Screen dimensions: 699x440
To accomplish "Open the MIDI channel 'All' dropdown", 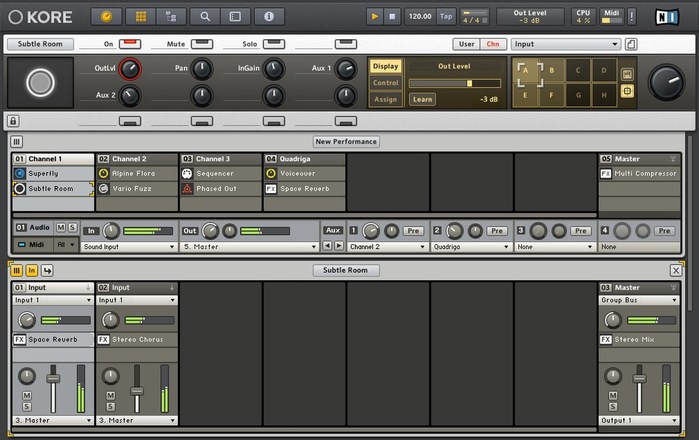I will tap(66, 244).
